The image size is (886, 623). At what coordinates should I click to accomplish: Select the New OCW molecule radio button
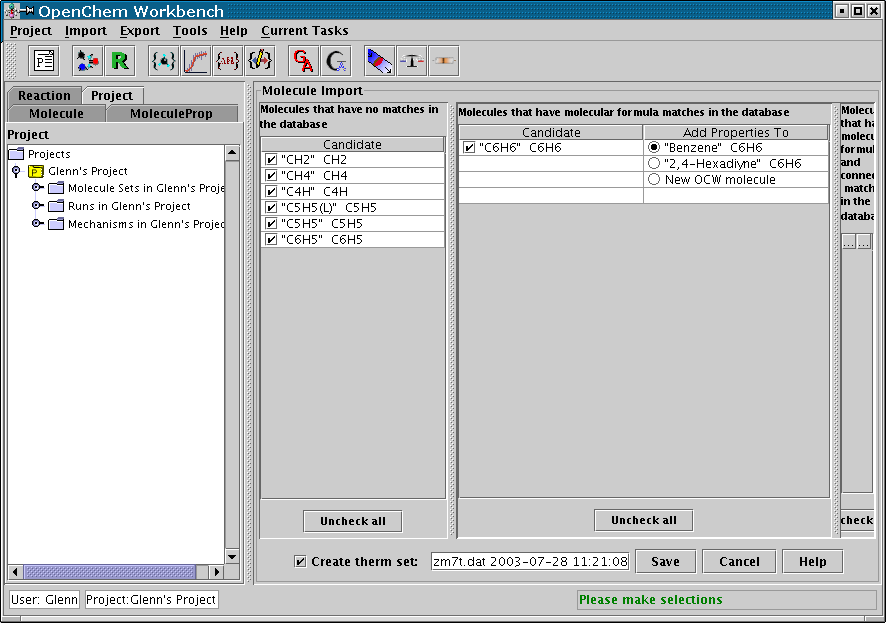click(x=654, y=180)
